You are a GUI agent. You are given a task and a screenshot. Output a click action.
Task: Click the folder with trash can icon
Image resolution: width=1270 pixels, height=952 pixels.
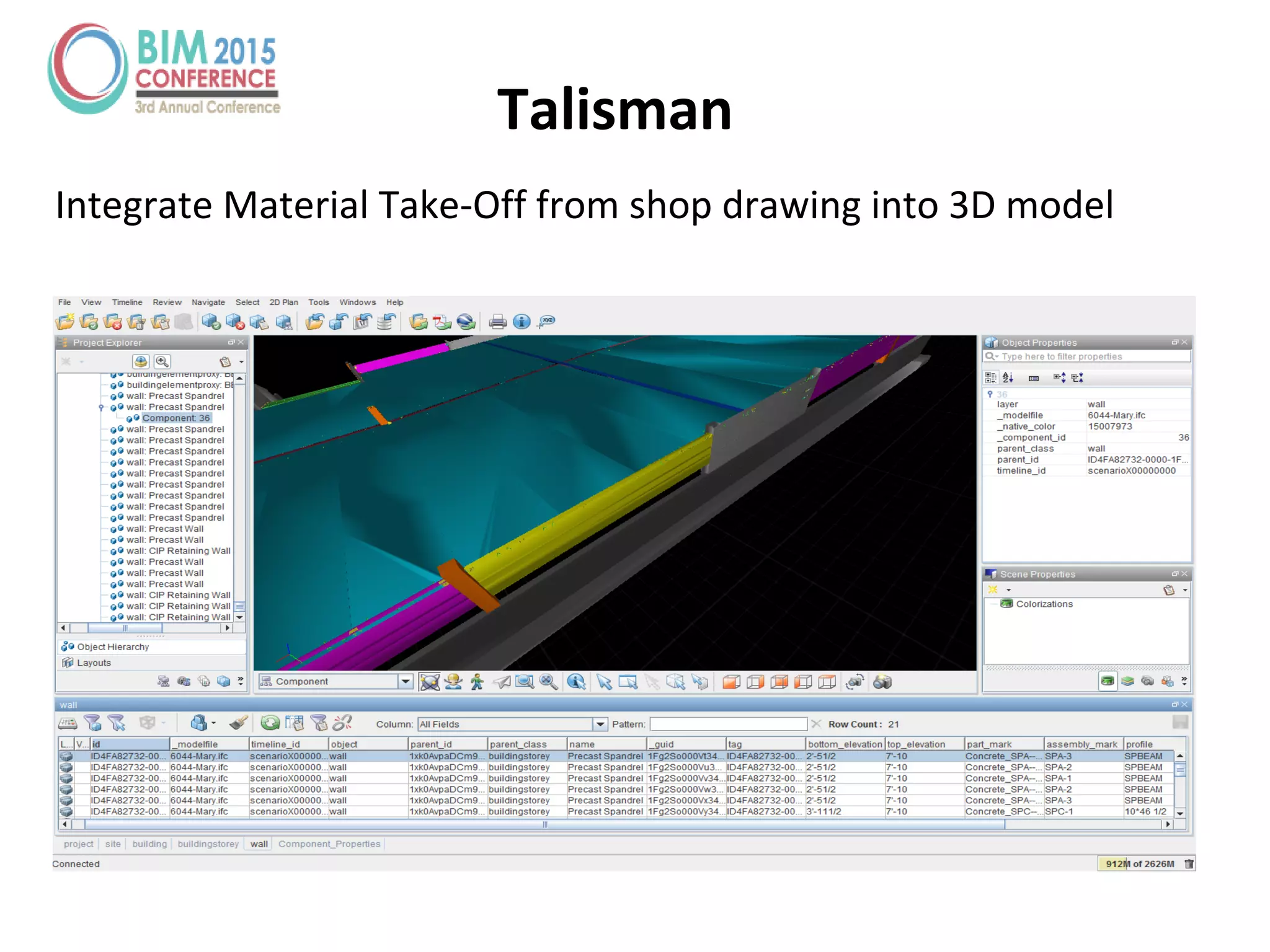pos(136,322)
